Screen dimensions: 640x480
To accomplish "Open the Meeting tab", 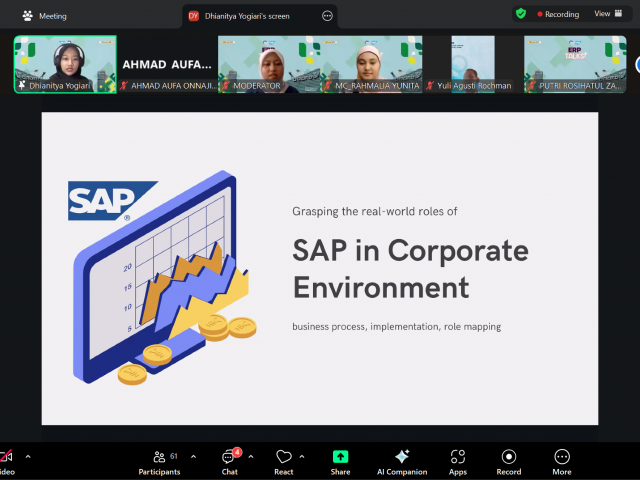I will click(44, 16).
